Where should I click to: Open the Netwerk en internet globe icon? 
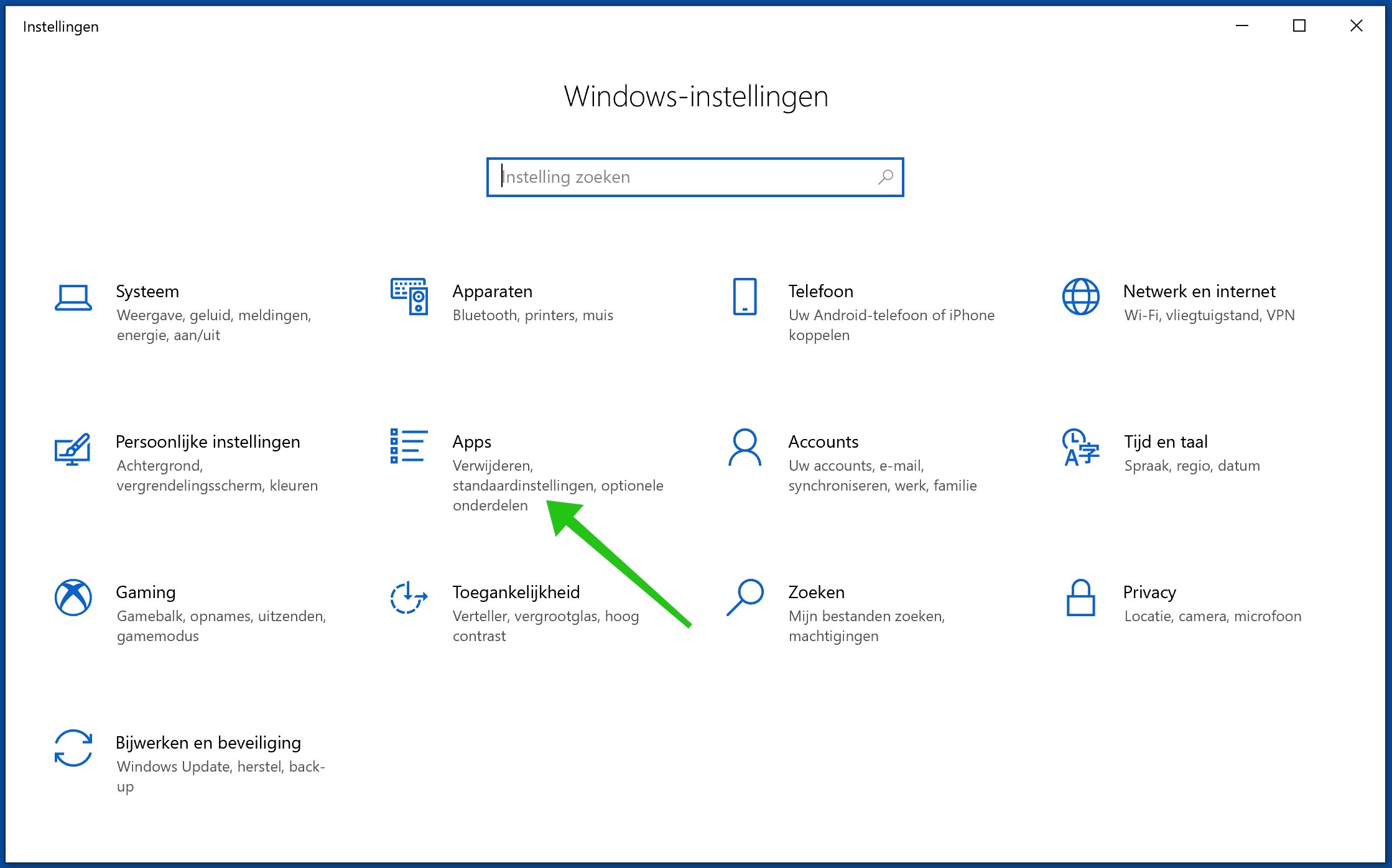tap(1081, 297)
